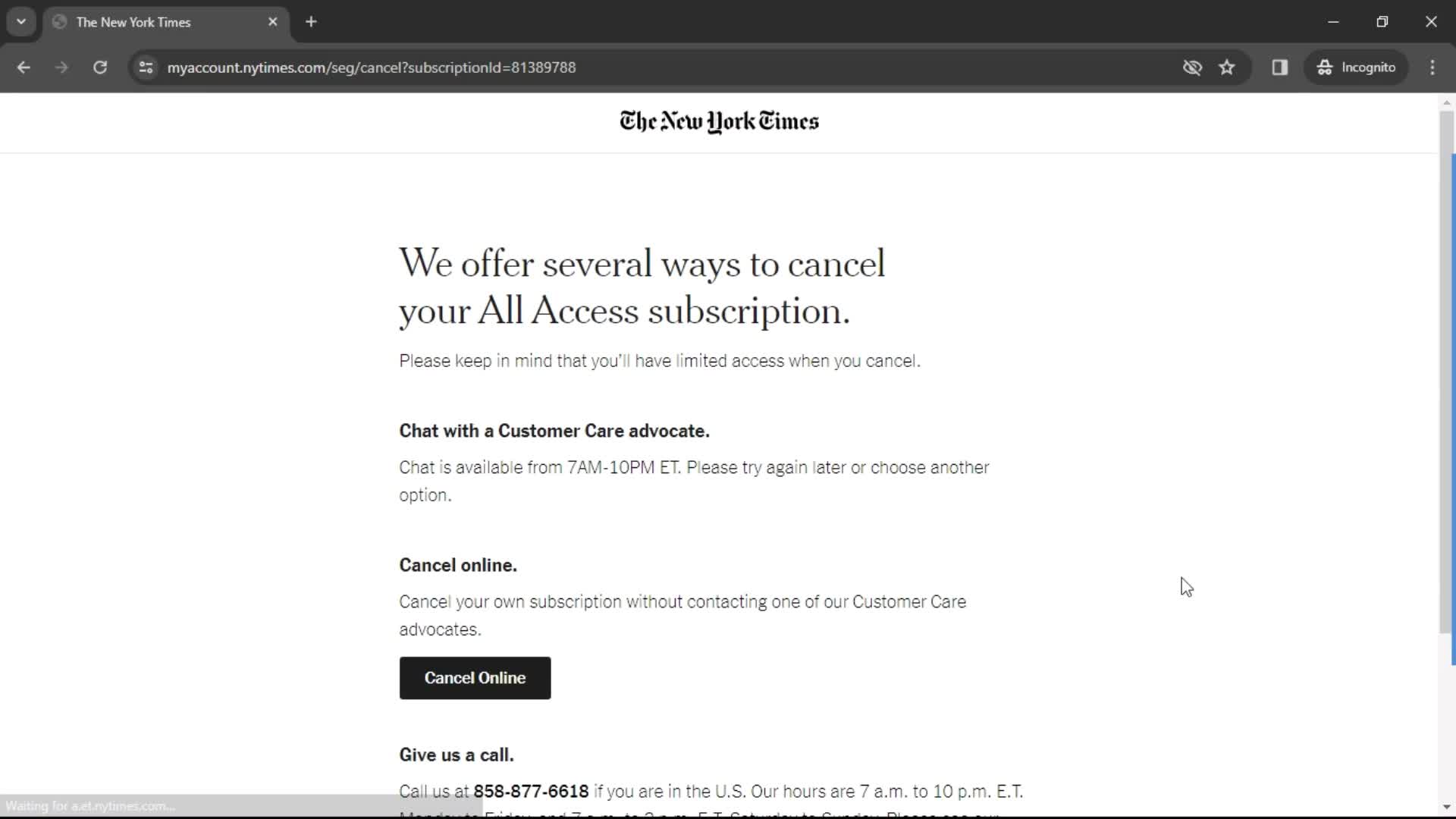Screen dimensions: 1456x819
Task: Click the forward navigation arrow icon
Action: pos(62,67)
